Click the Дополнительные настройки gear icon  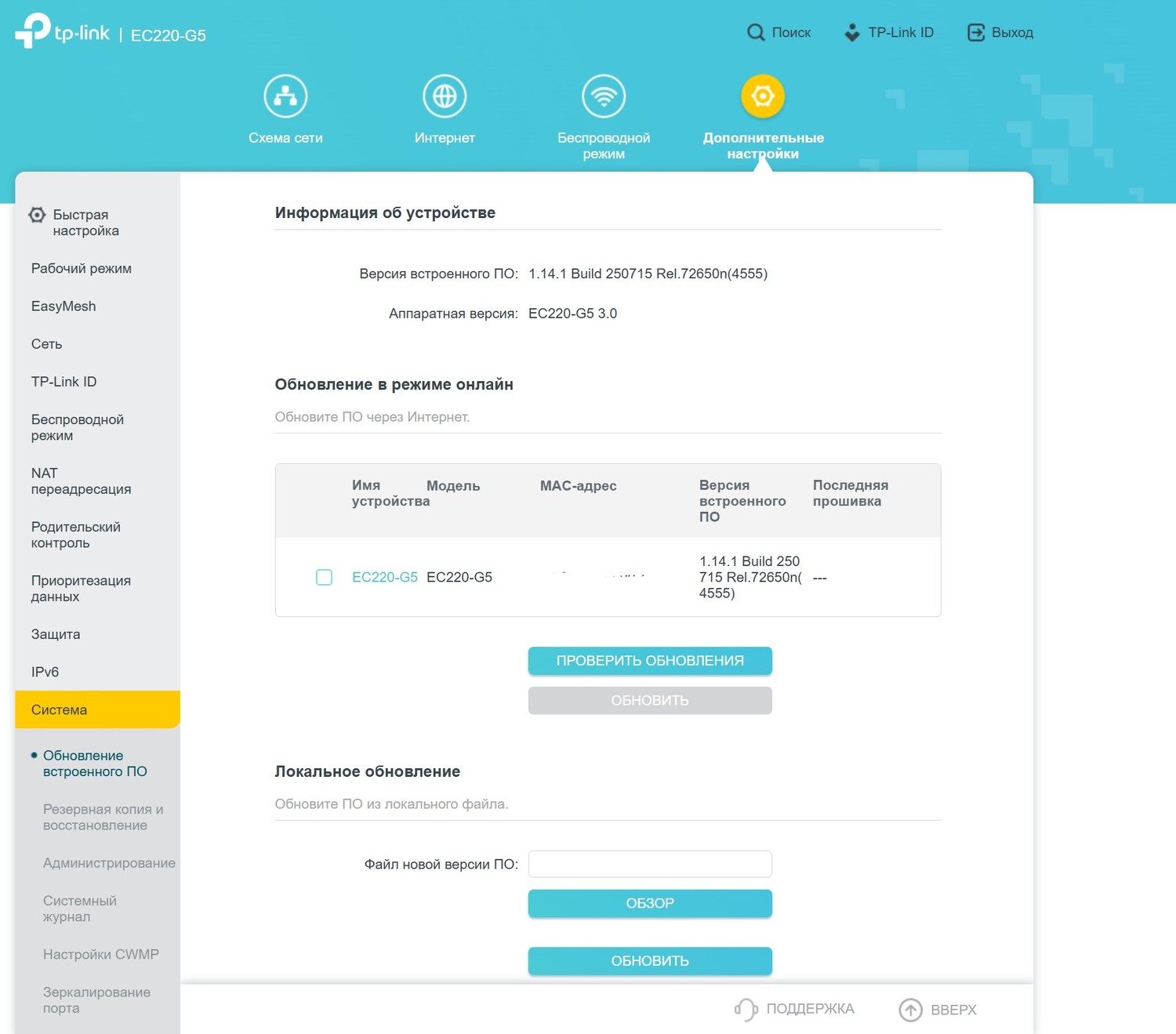pyautogui.click(x=762, y=96)
